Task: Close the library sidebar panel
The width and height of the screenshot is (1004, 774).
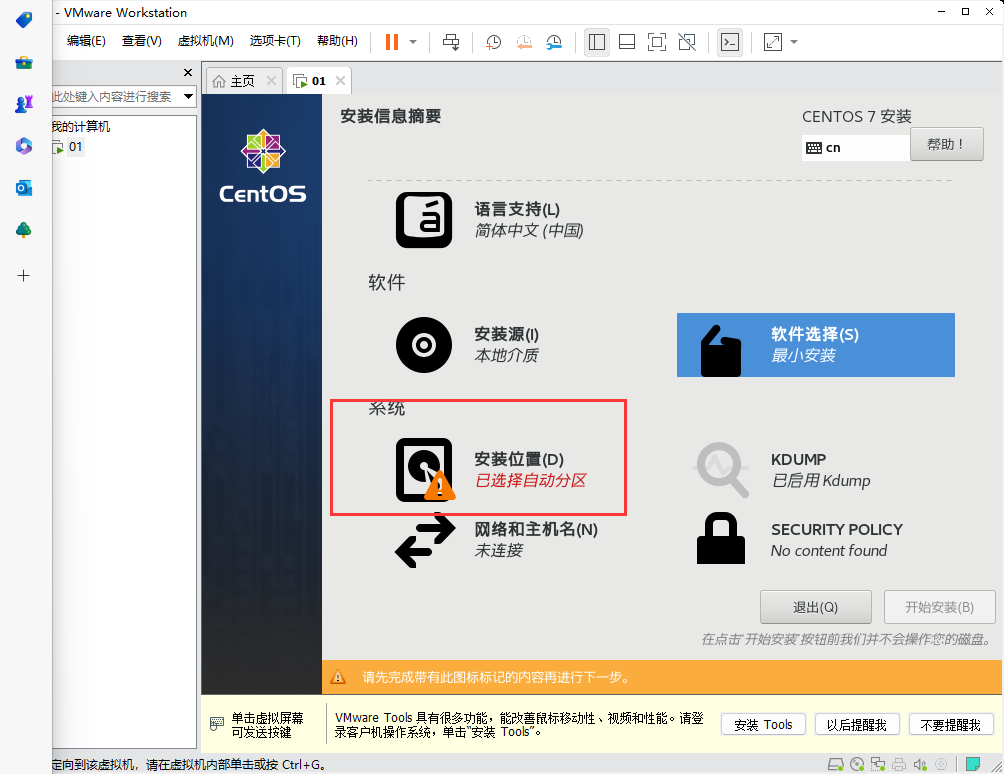Action: (x=188, y=72)
